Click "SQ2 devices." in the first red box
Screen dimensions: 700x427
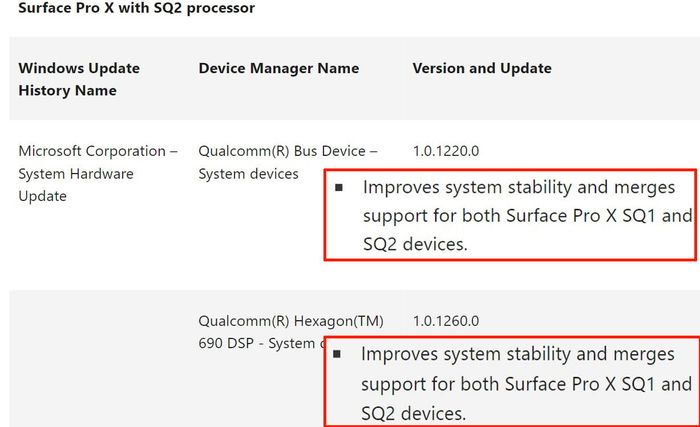tap(415, 244)
